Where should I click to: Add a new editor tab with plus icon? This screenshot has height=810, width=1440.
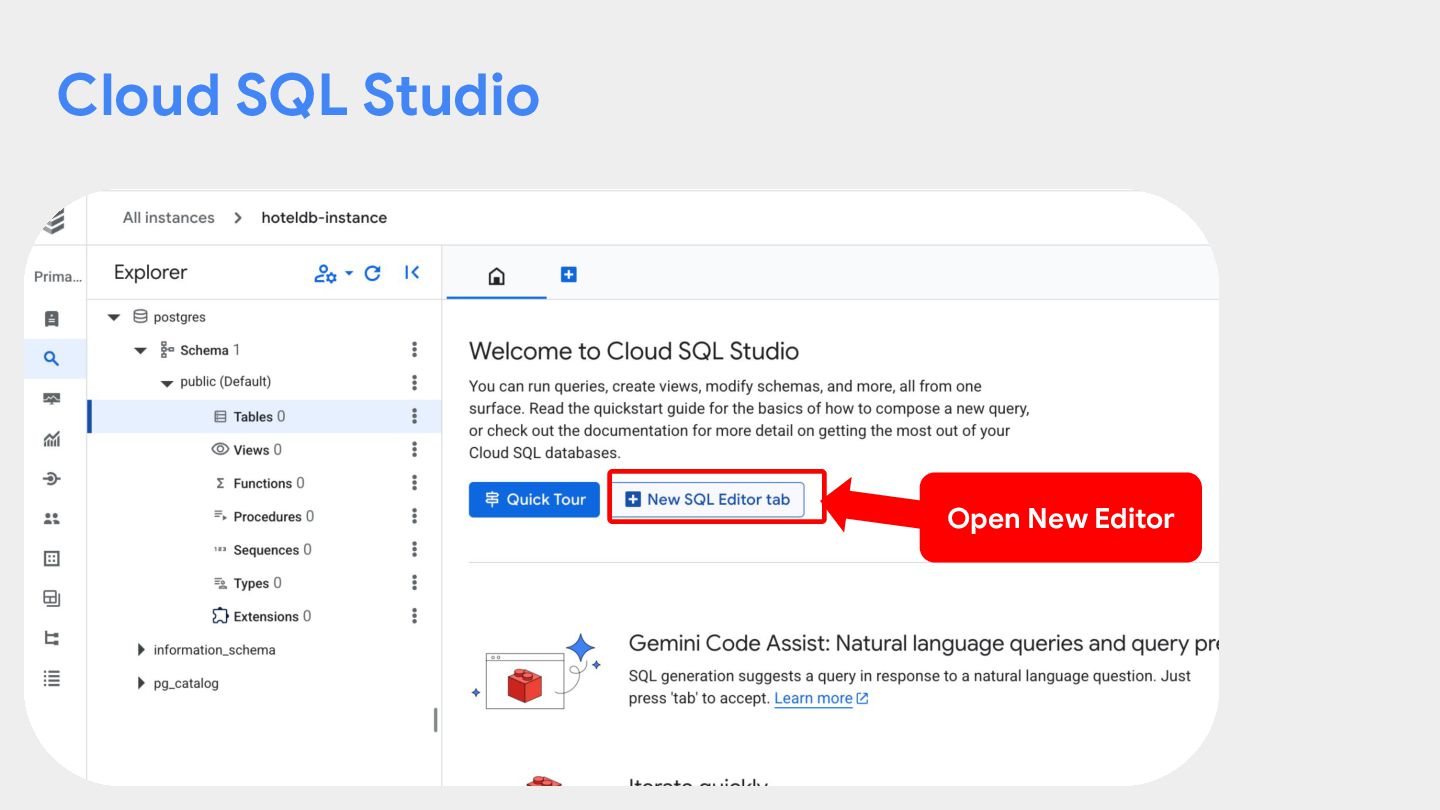click(x=569, y=274)
